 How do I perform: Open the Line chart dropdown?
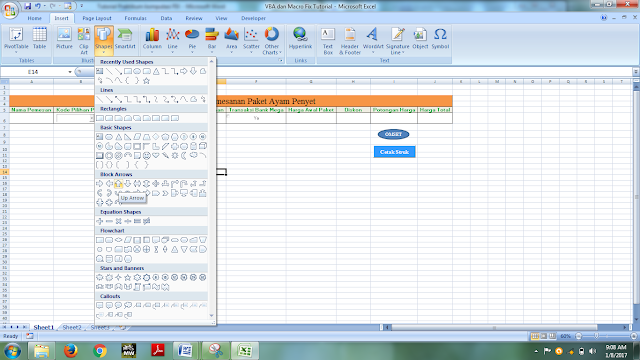(x=173, y=40)
